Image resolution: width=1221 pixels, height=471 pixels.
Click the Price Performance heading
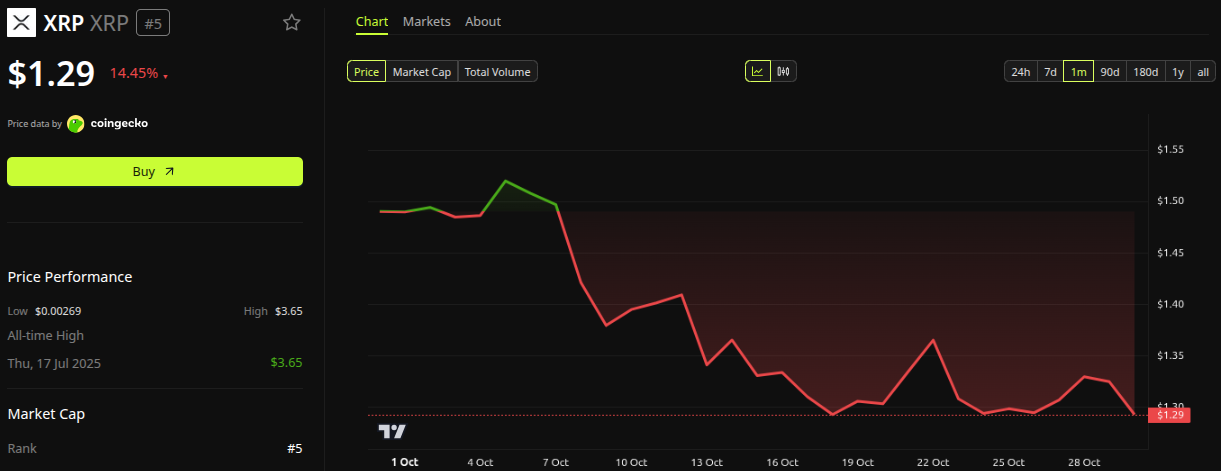click(70, 277)
